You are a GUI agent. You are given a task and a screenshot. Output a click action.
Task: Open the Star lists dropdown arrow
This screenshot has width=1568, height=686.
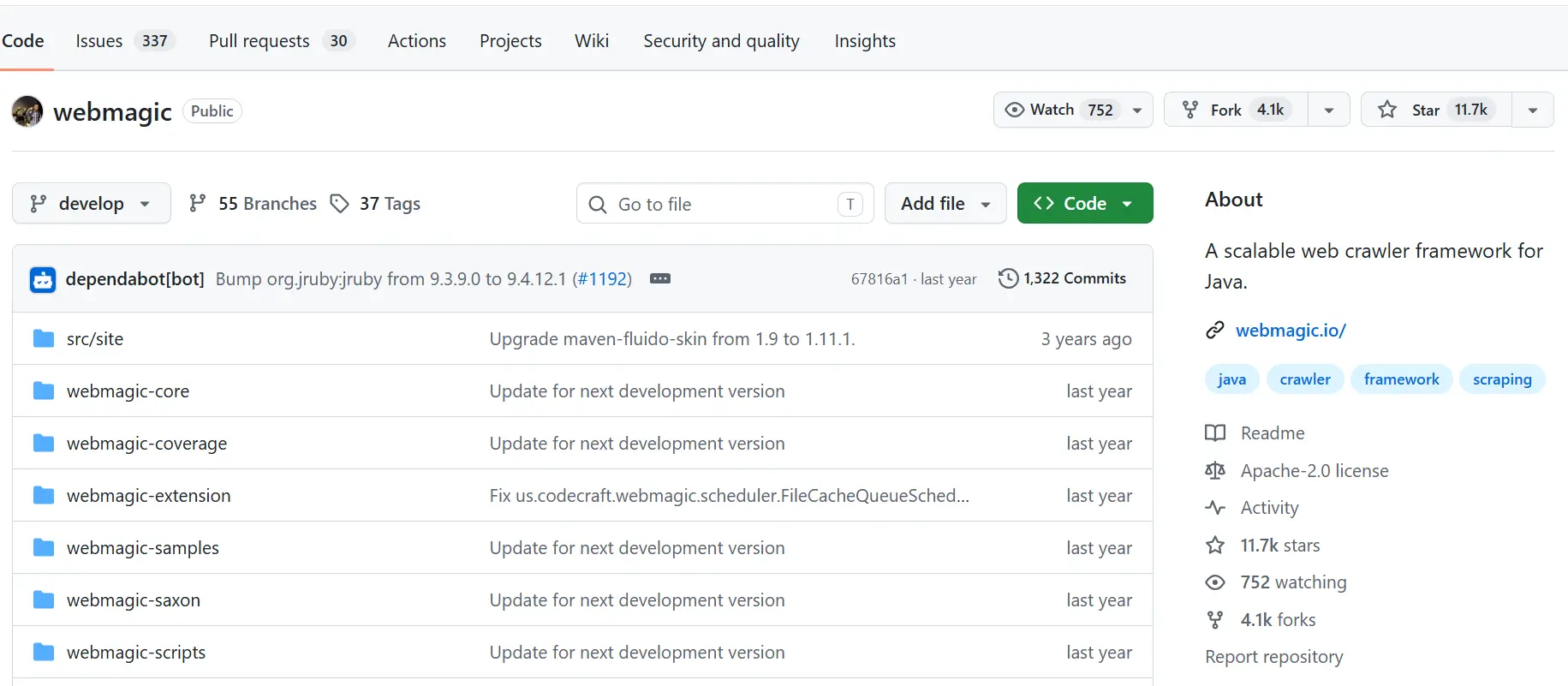[1533, 110]
